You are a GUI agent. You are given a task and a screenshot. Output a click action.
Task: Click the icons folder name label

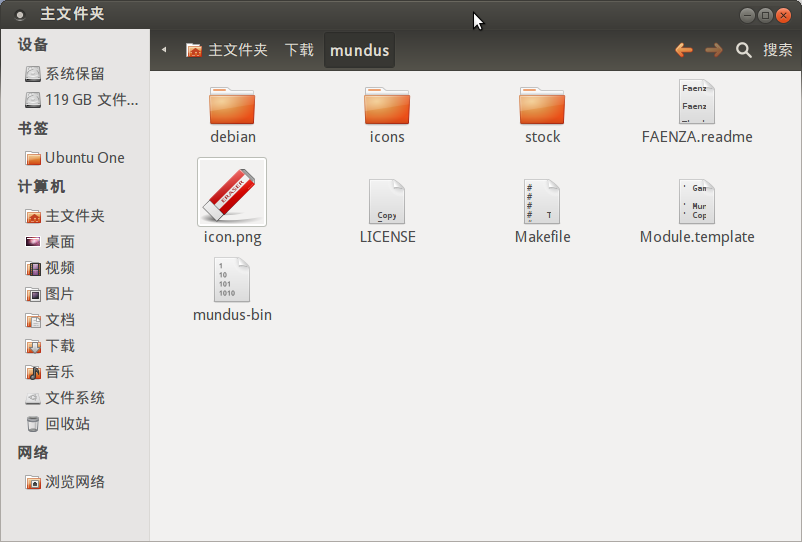coord(387,137)
